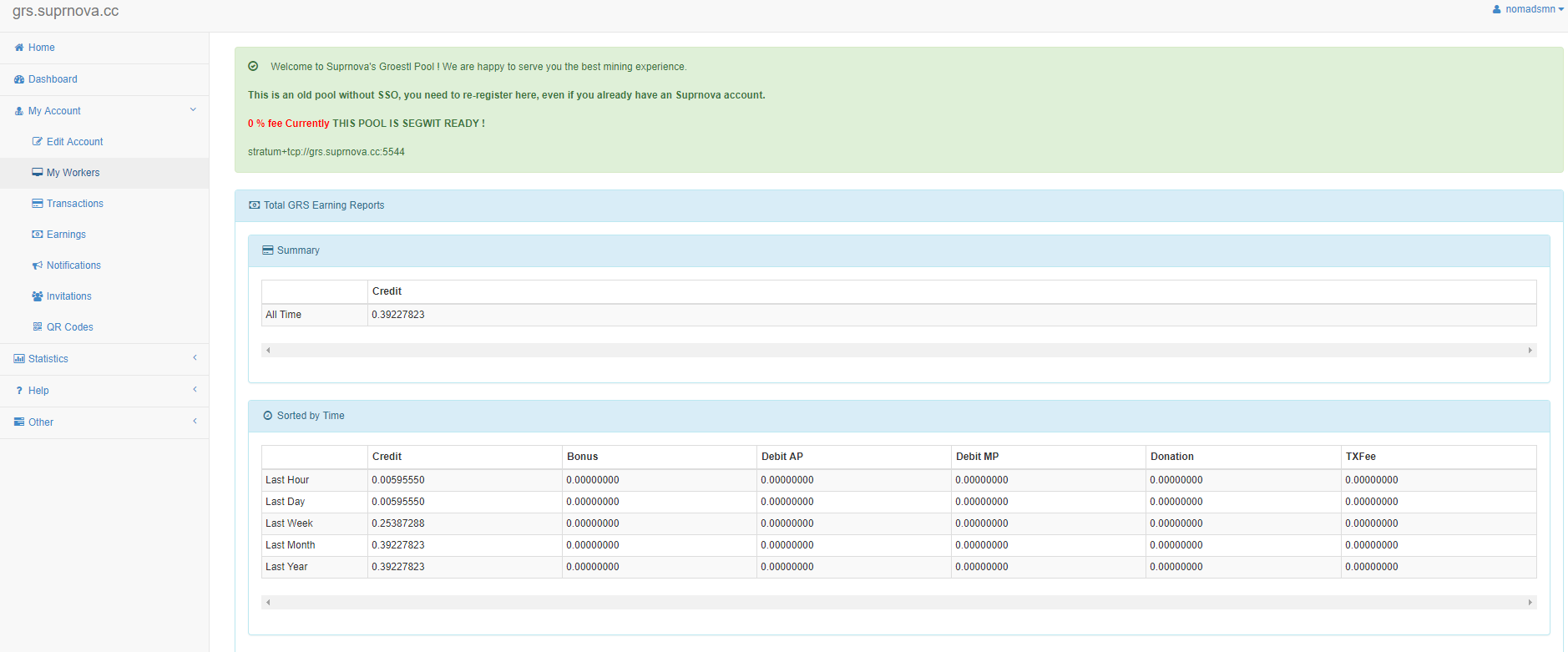Click the All Time row label
The width and height of the screenshot is (1568, 652).
(283, 315)
